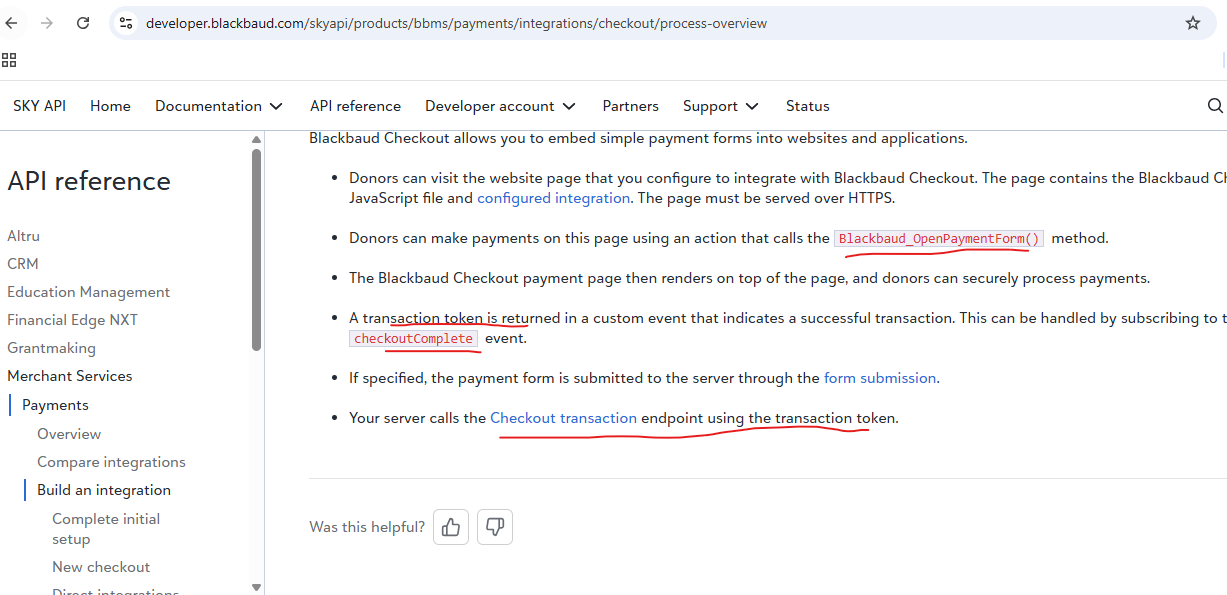Select Grantmaking in the sidebar
1227x595 pixels.
tap(51, 348)
